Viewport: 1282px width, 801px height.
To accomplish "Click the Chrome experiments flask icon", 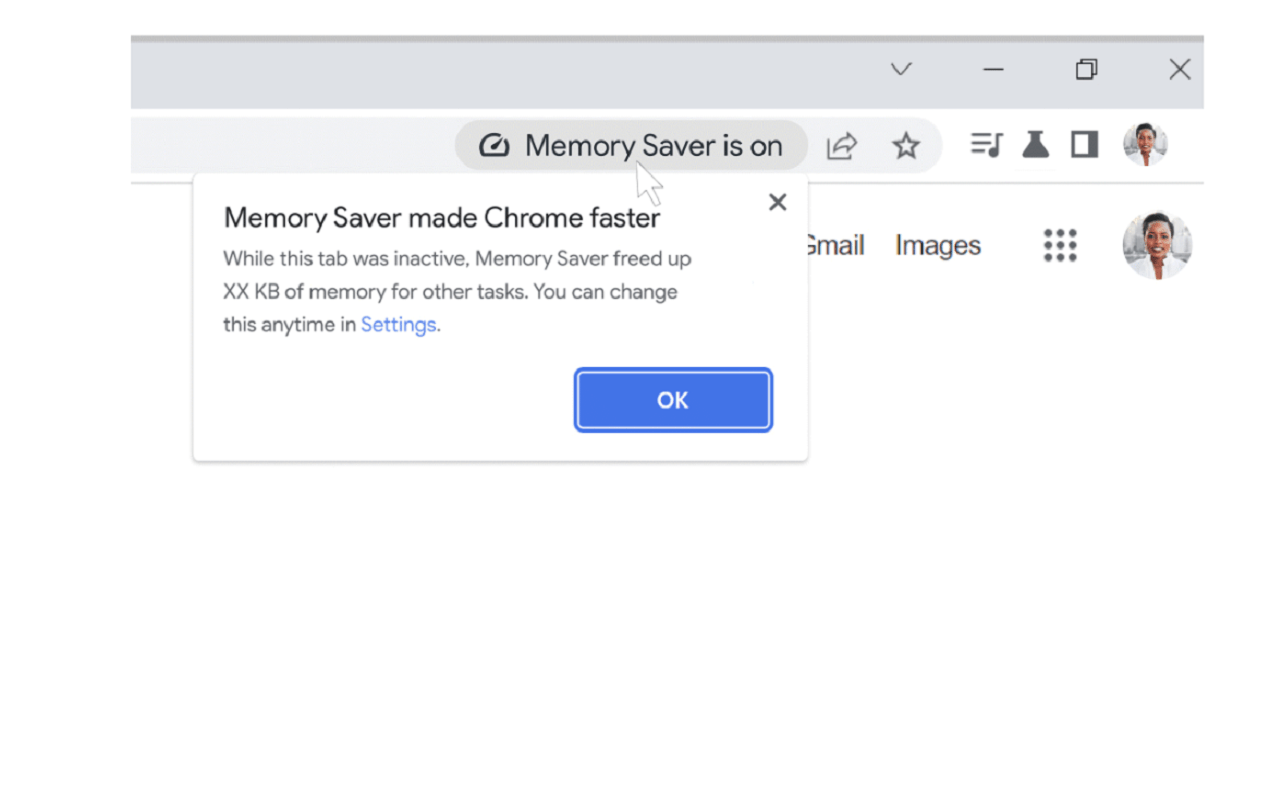I will pyautogui.click(x=1035, y=145).
